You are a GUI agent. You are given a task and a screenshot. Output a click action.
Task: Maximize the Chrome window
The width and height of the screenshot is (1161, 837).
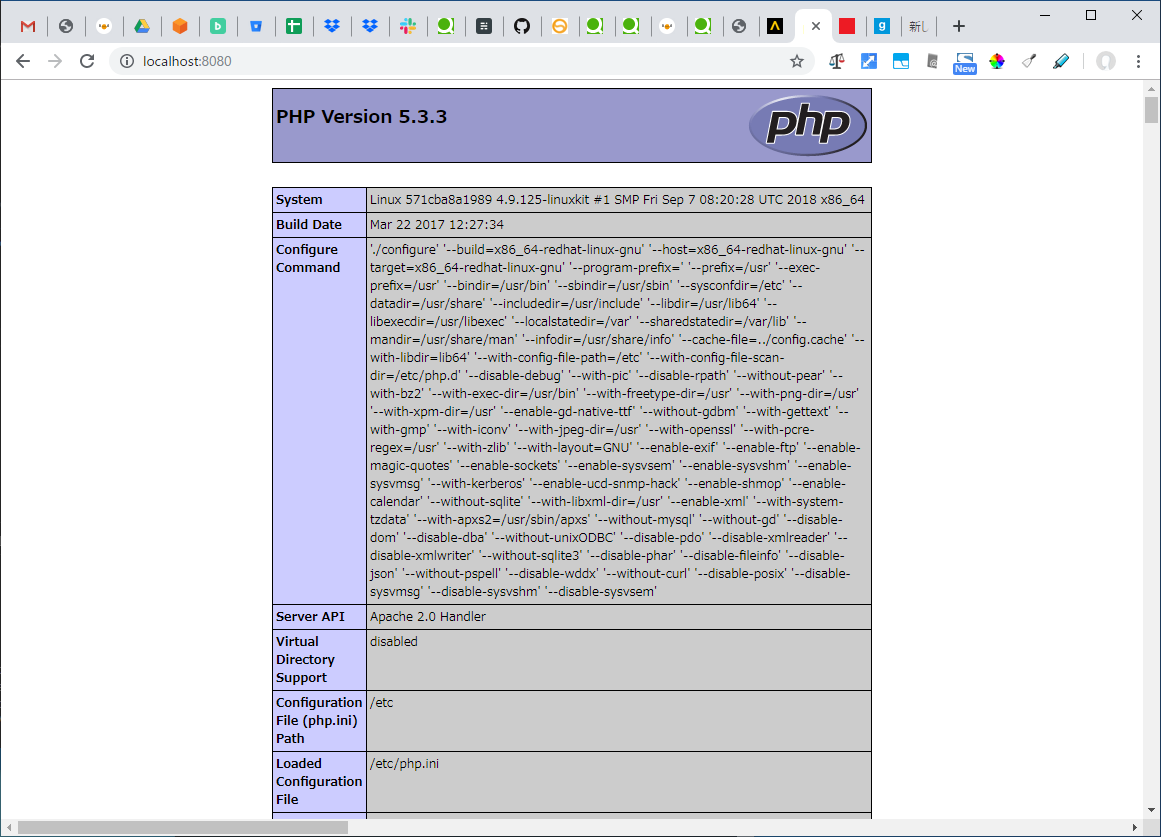1091,15
